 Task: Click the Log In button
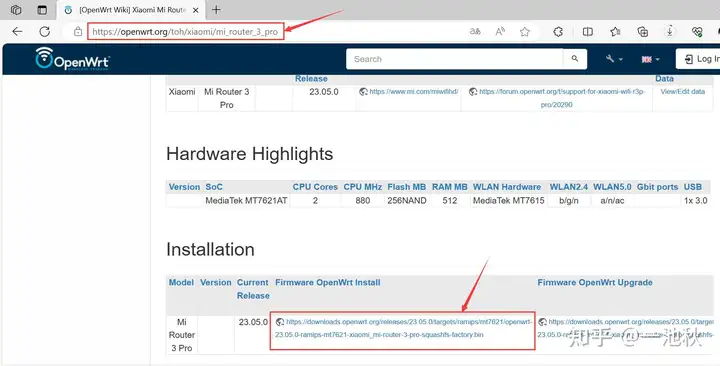[698, 59]
